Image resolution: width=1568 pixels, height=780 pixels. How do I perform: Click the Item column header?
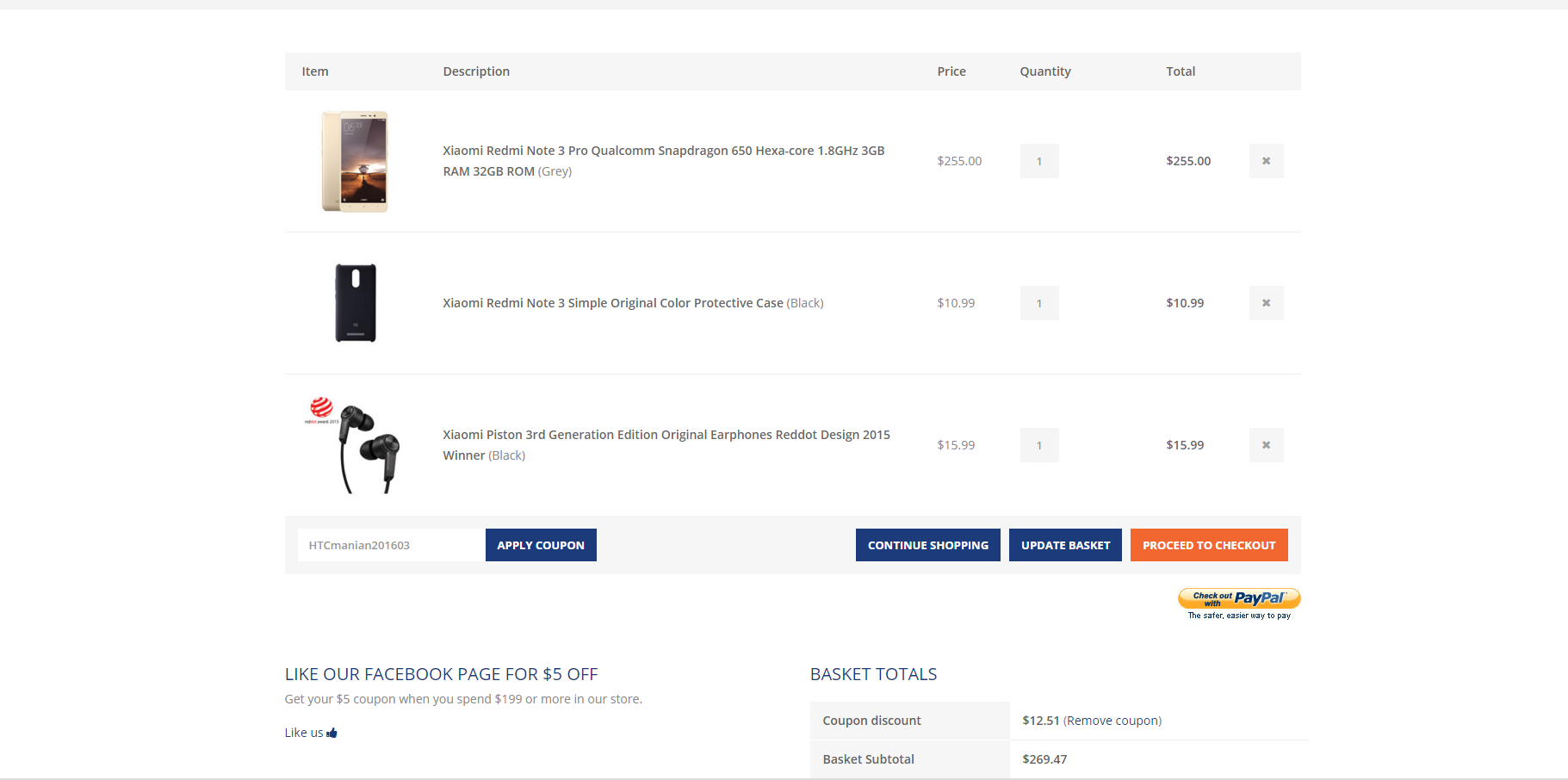click(315, 71)
